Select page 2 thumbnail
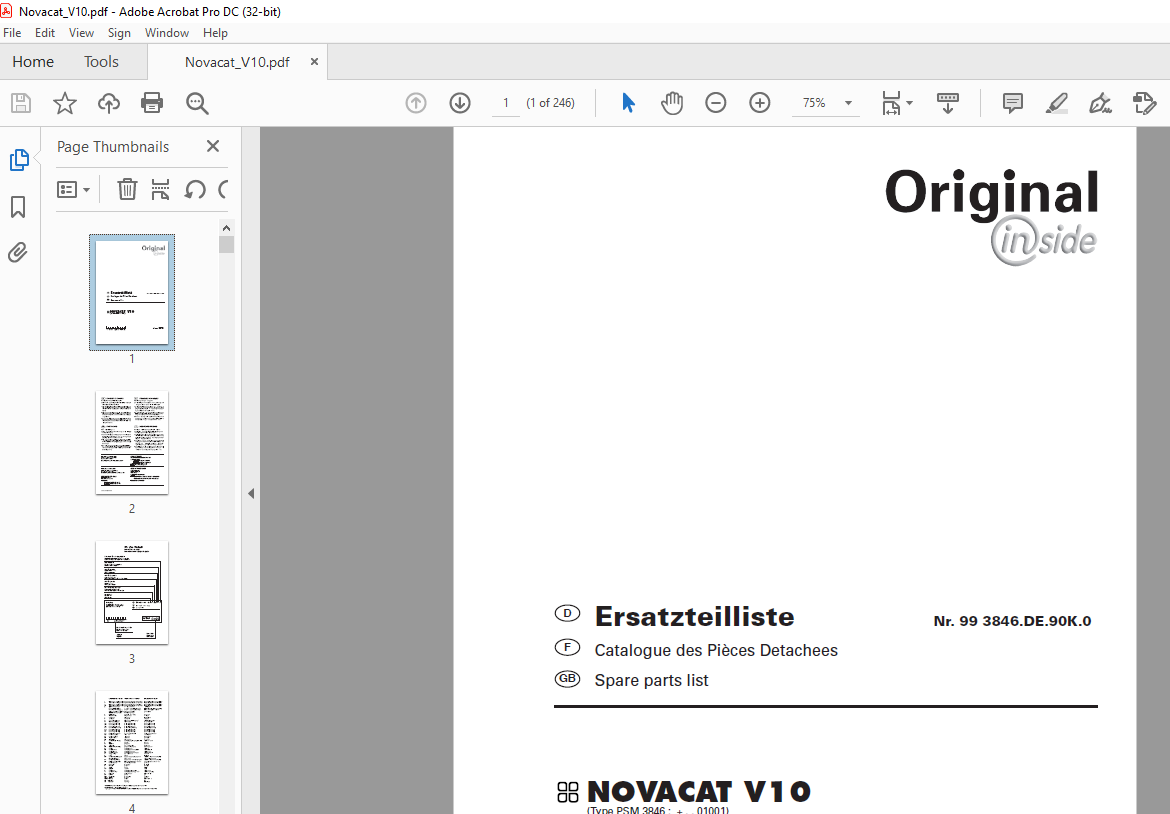1170x814 pixels. click(132, 442)
